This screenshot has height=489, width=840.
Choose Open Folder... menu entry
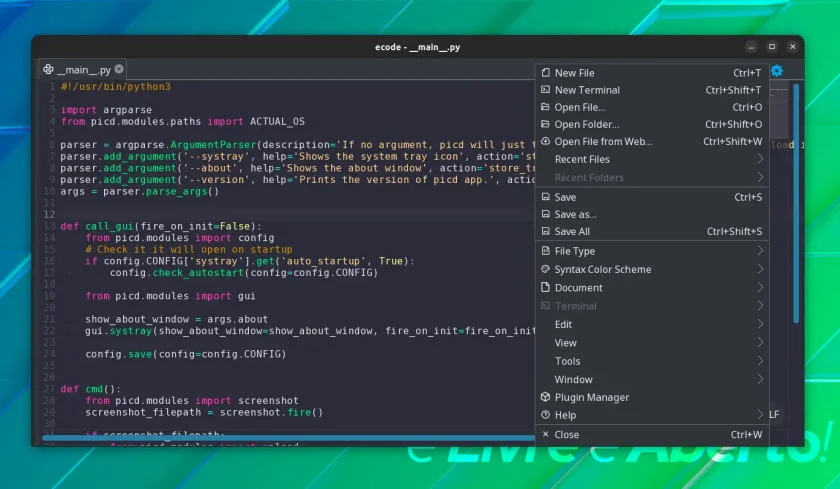[652, 124]
